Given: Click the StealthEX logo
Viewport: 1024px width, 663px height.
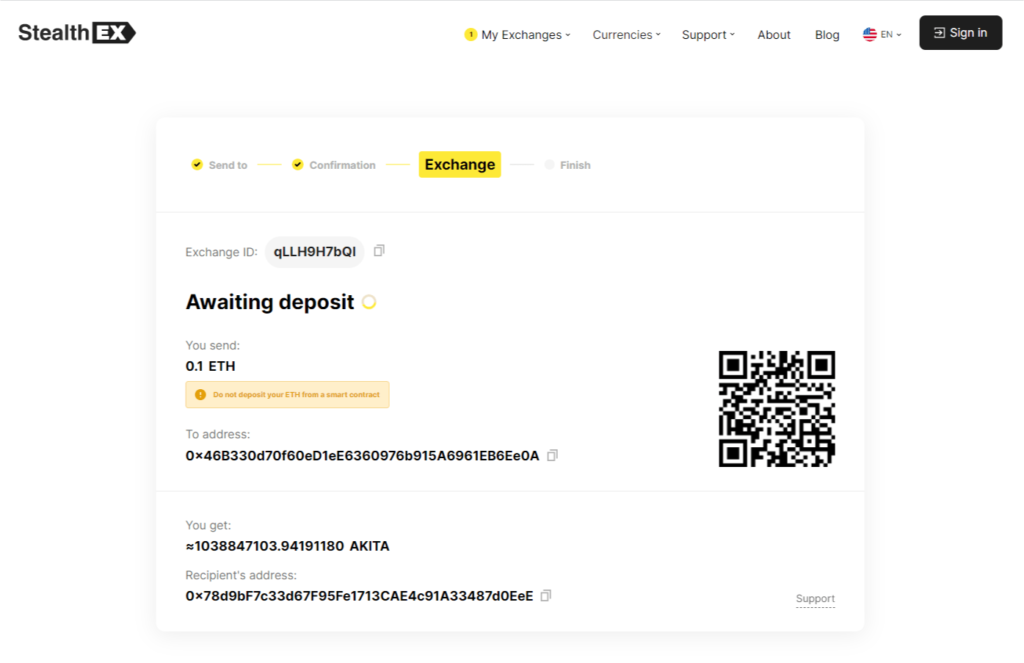Looking at the screenshot, I should (x=77, y=33).
